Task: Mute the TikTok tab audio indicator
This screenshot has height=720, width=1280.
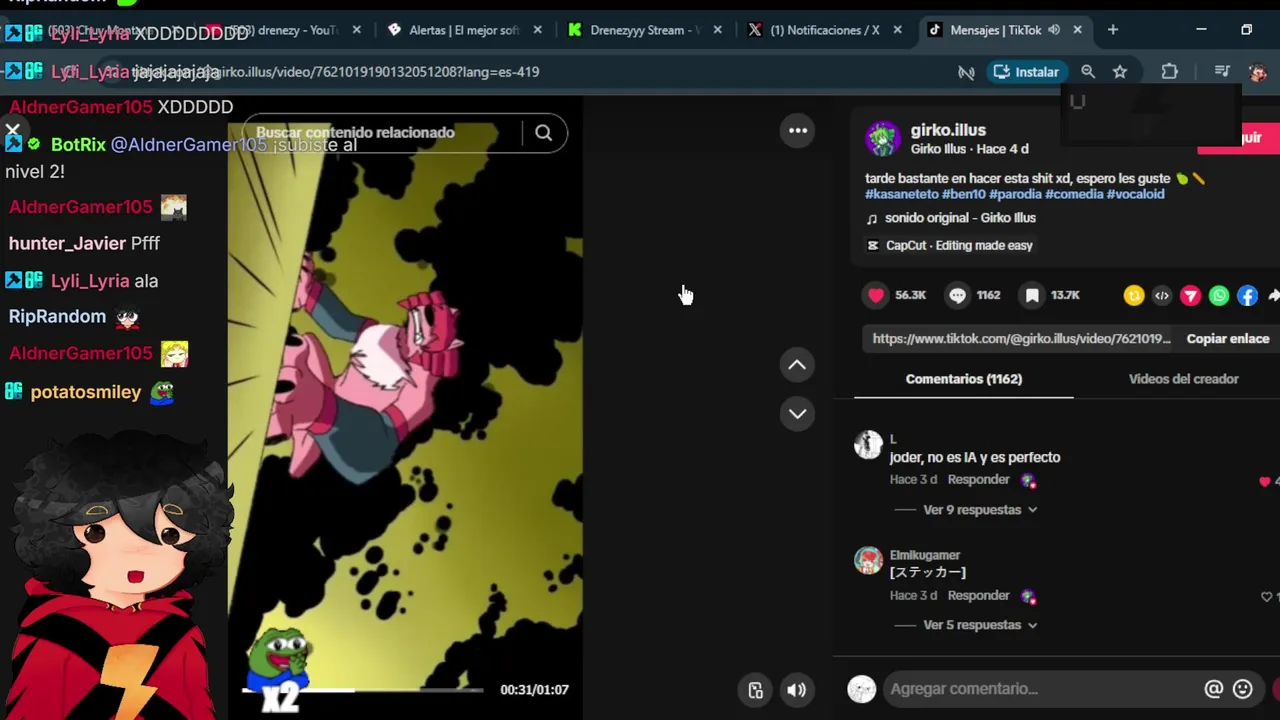Action: tap(1054, 30)
